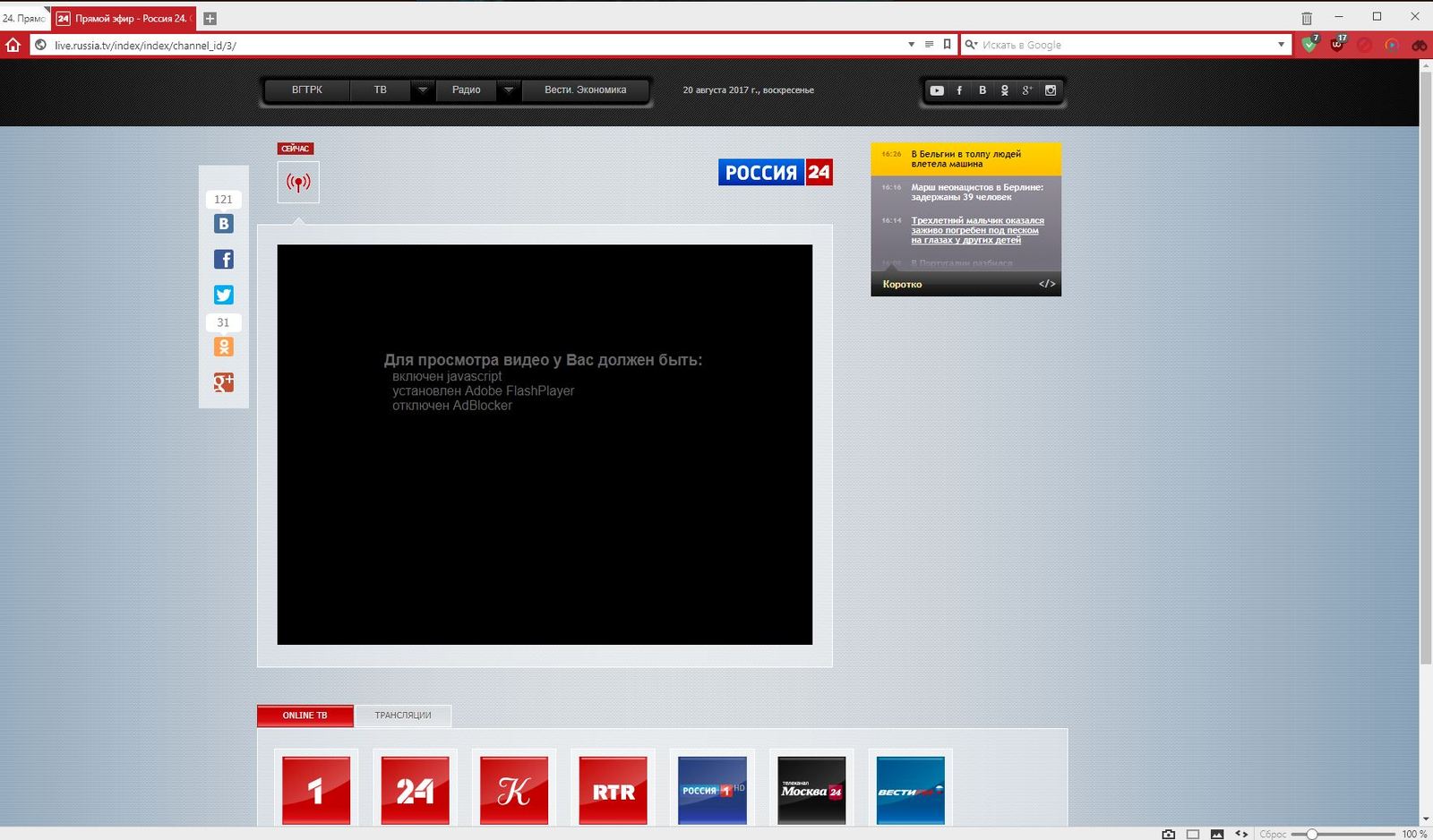Open the uBlock extension with badge 17
The height and width of the screenshot is (840, 1433).
1337,44
